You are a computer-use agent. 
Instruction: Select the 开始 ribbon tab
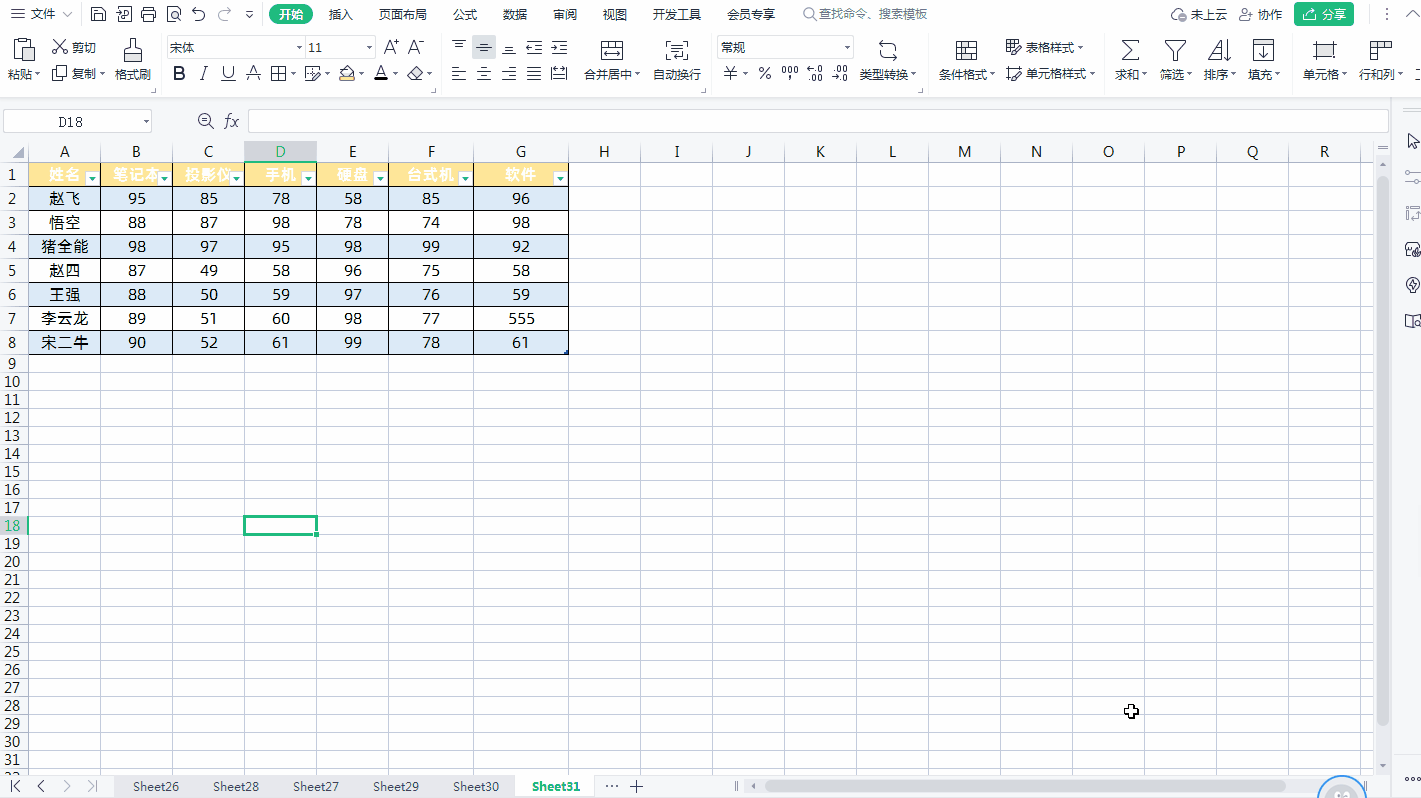click(291, 14)
